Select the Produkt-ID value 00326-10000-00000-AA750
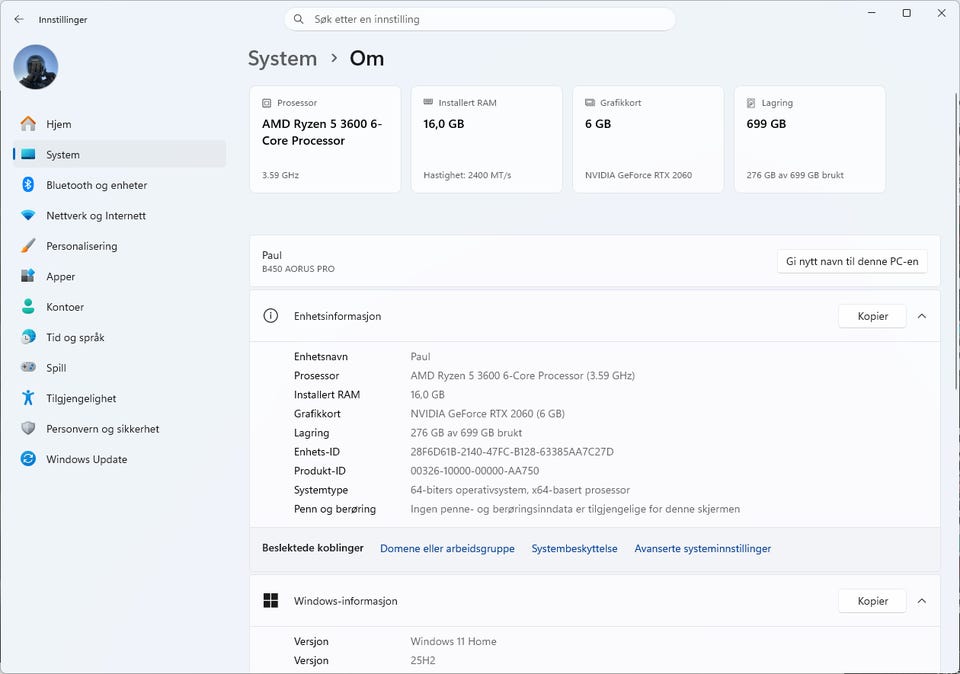960x674 pixels. click(x=474, y=471)
